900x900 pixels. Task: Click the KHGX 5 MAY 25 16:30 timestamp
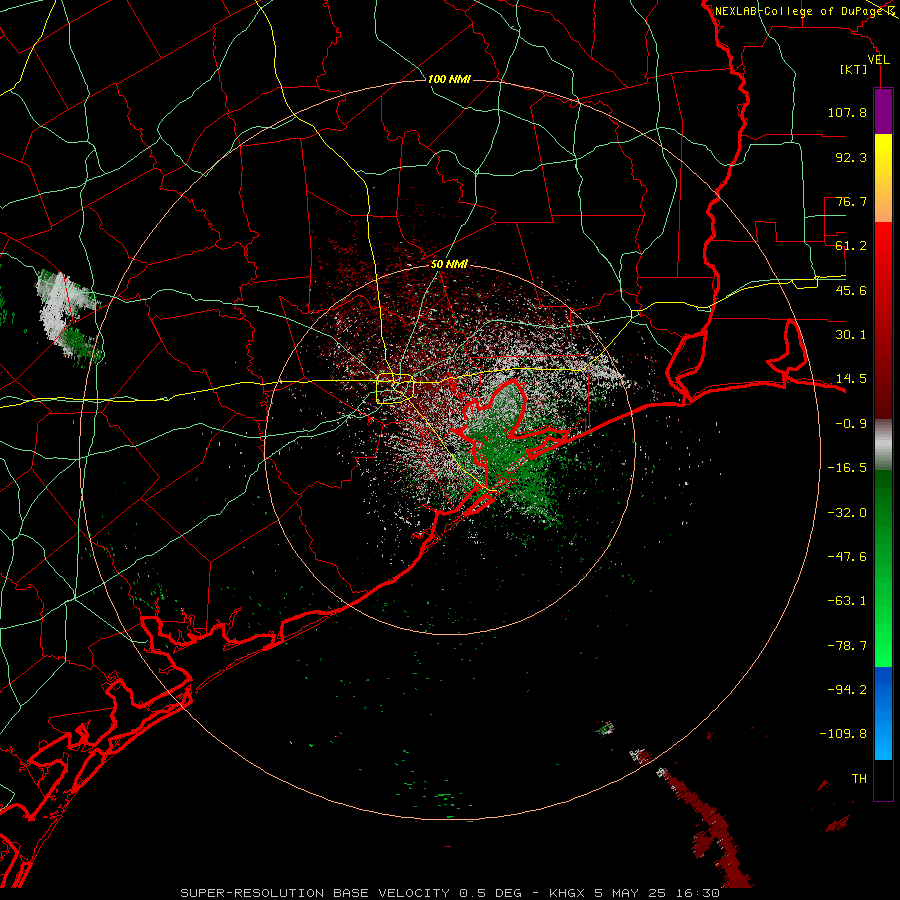tap(634, 893)
